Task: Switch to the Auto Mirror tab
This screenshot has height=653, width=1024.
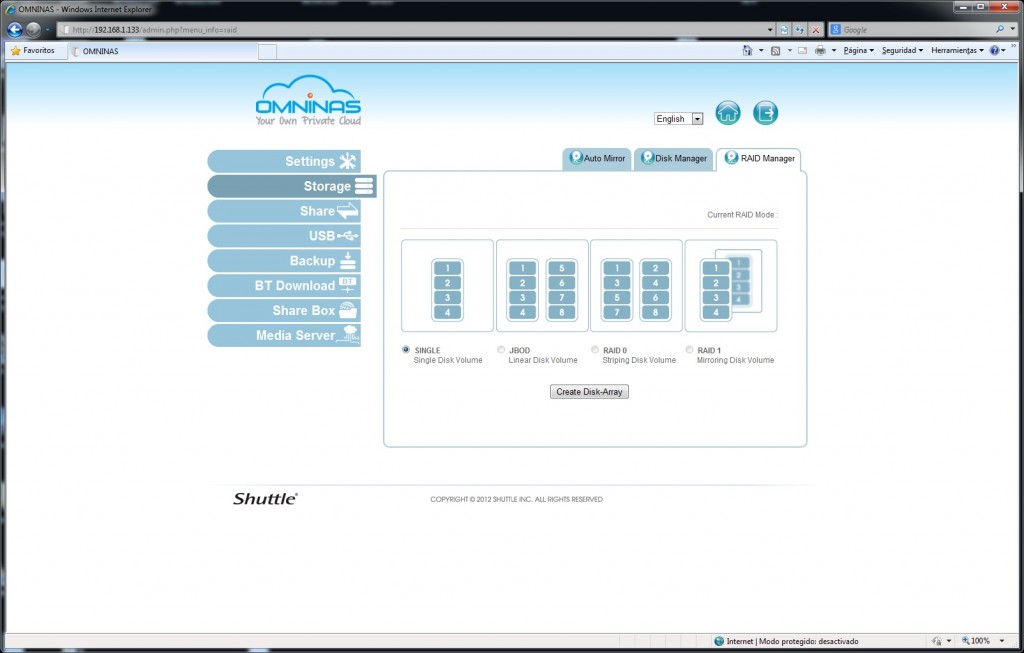Action: tap(597, 159)
